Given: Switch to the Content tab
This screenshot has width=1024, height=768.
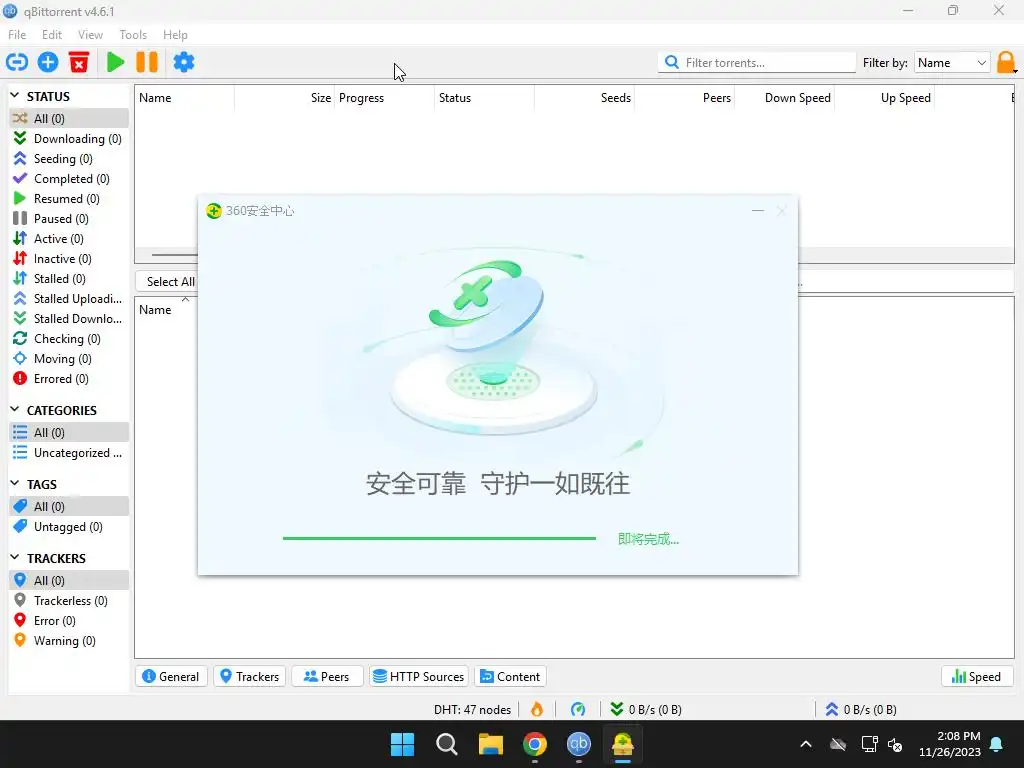Looking at the screenshot, I should pyautogui.click(x=510, y=677).
